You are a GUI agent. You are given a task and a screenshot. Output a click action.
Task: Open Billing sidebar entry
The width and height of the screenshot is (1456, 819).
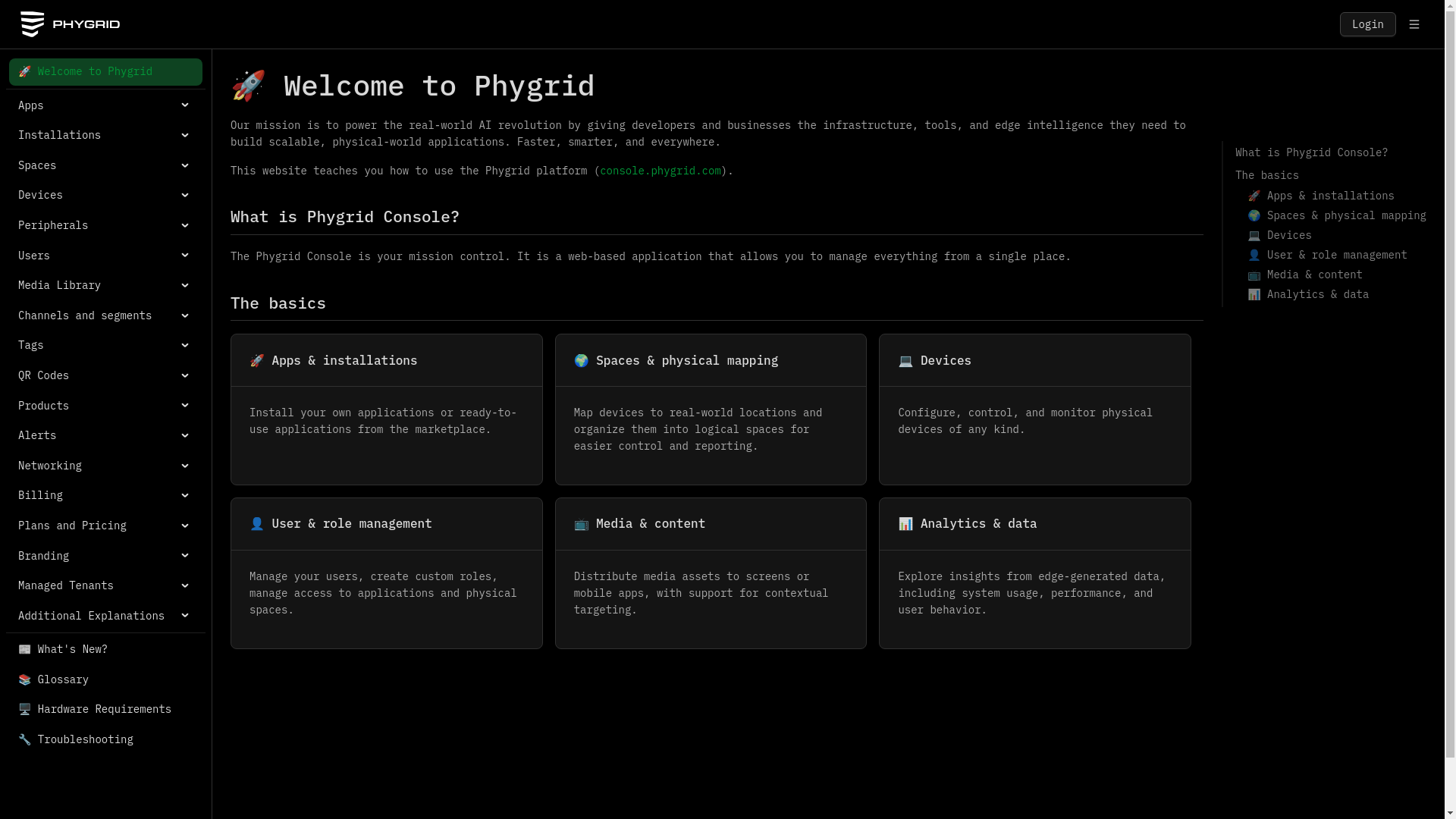pyautogui.click(x=105, y=495)
